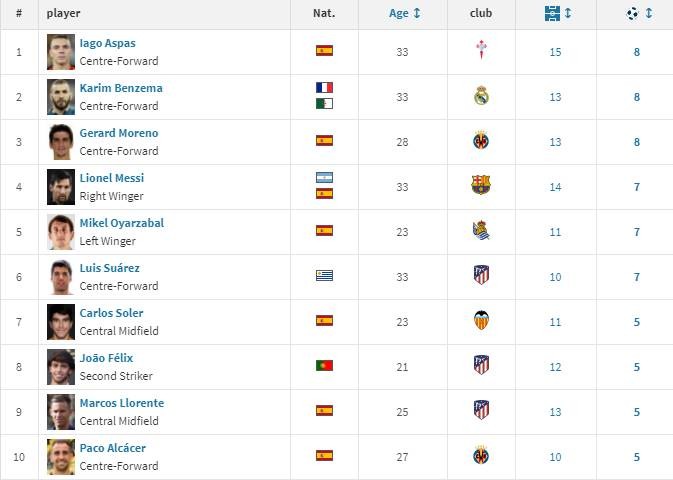Image resolution: width=673 pixels, height=480 pixels.
Task: Click the Portugal flag icon
Action: coord(324,365)
